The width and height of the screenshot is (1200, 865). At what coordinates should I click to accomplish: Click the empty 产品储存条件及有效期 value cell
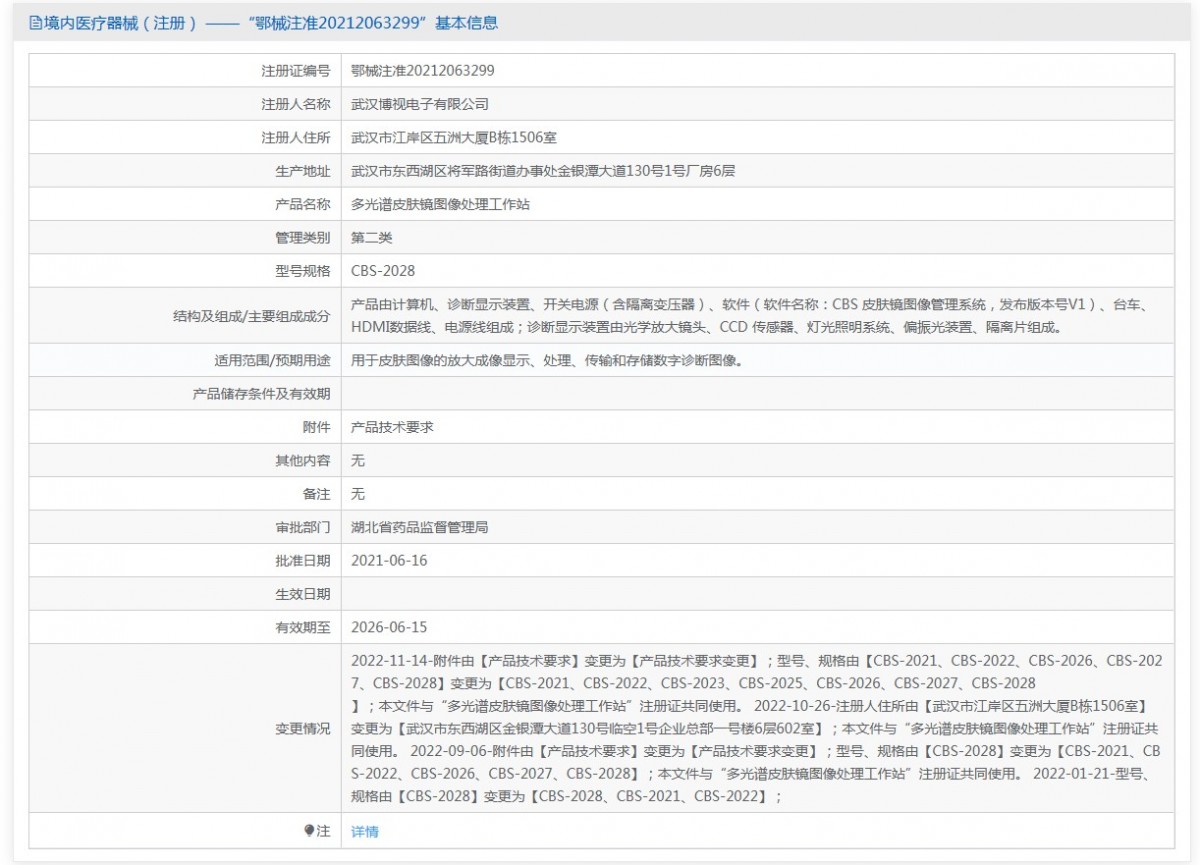tap(757, 394)
